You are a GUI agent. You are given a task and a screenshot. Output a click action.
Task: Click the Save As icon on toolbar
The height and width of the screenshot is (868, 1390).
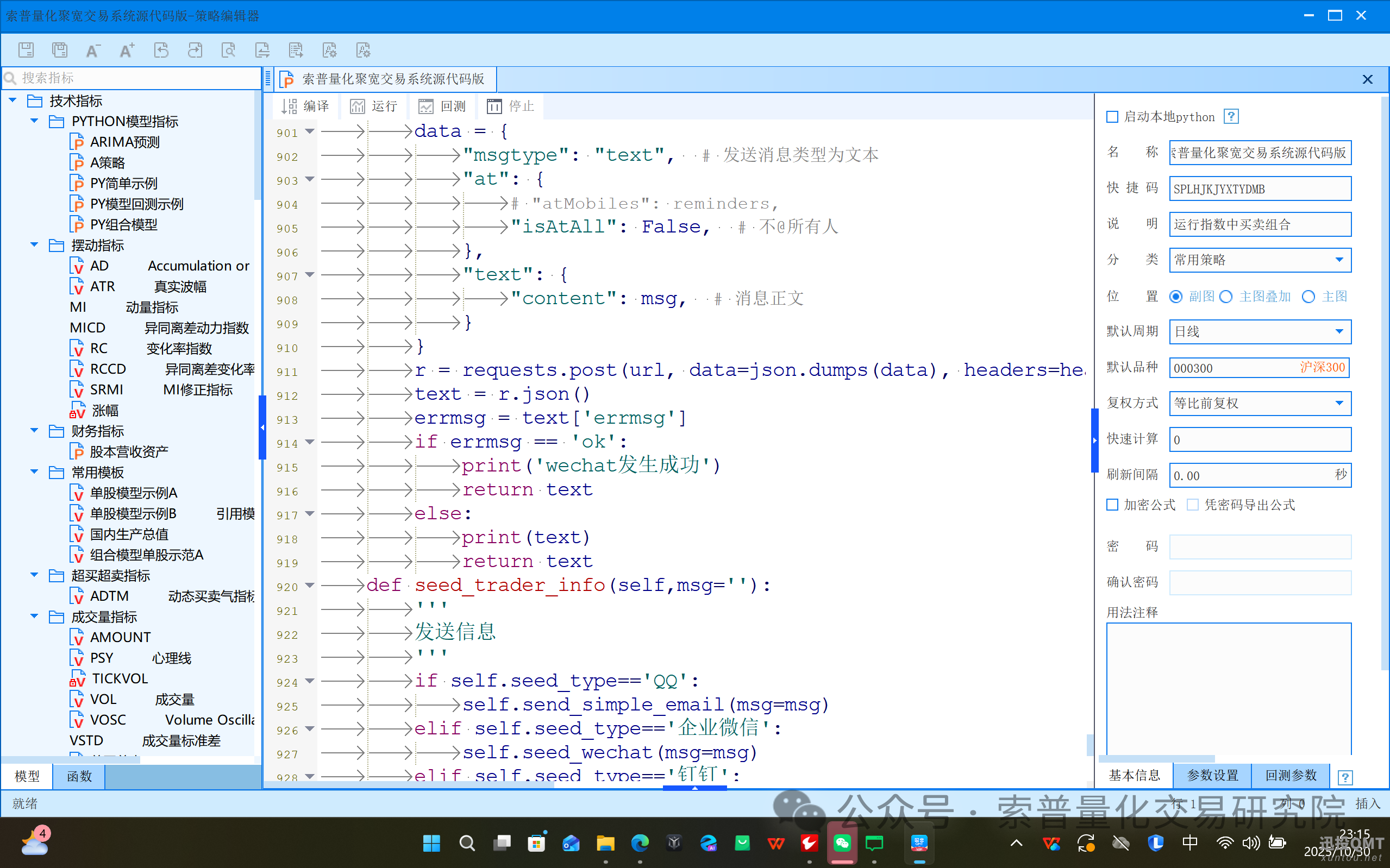click(x=60, y=50)
